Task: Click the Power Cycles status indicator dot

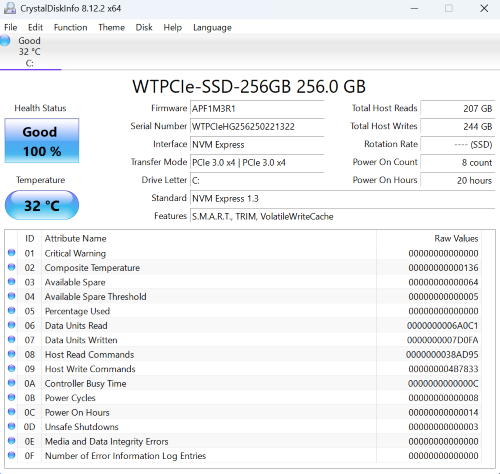Action: click(12, 397)
